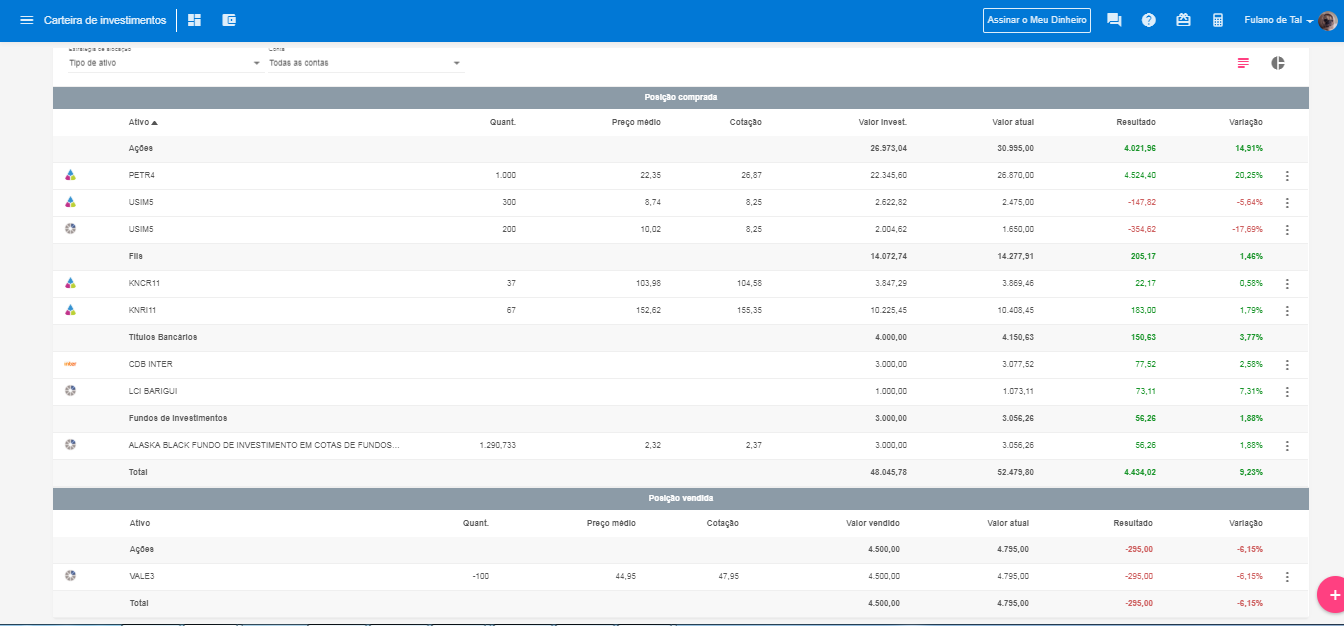Switch to pie chart view
The width and height of the screenshot is (1344, 626).
point(1278,63)
